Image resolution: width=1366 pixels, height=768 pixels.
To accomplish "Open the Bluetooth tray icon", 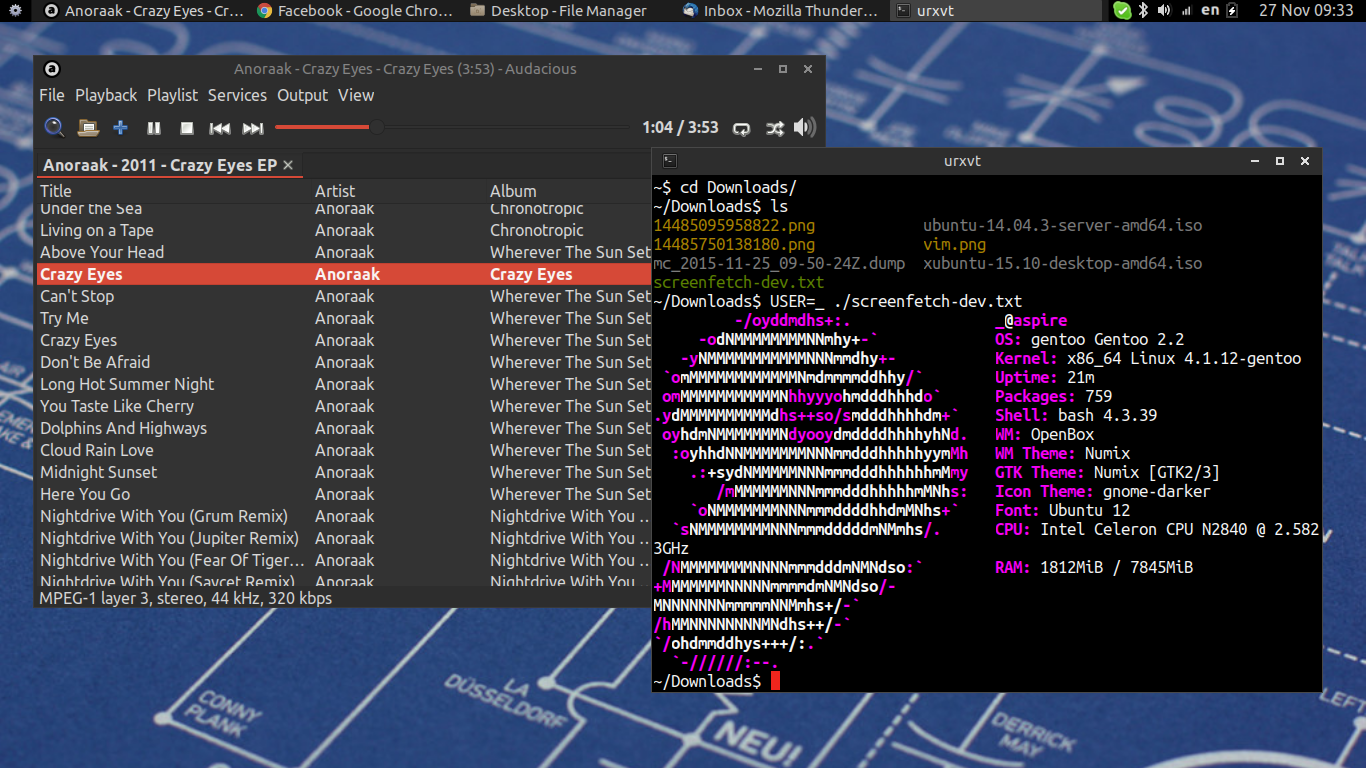I will tap(1144, 11).
